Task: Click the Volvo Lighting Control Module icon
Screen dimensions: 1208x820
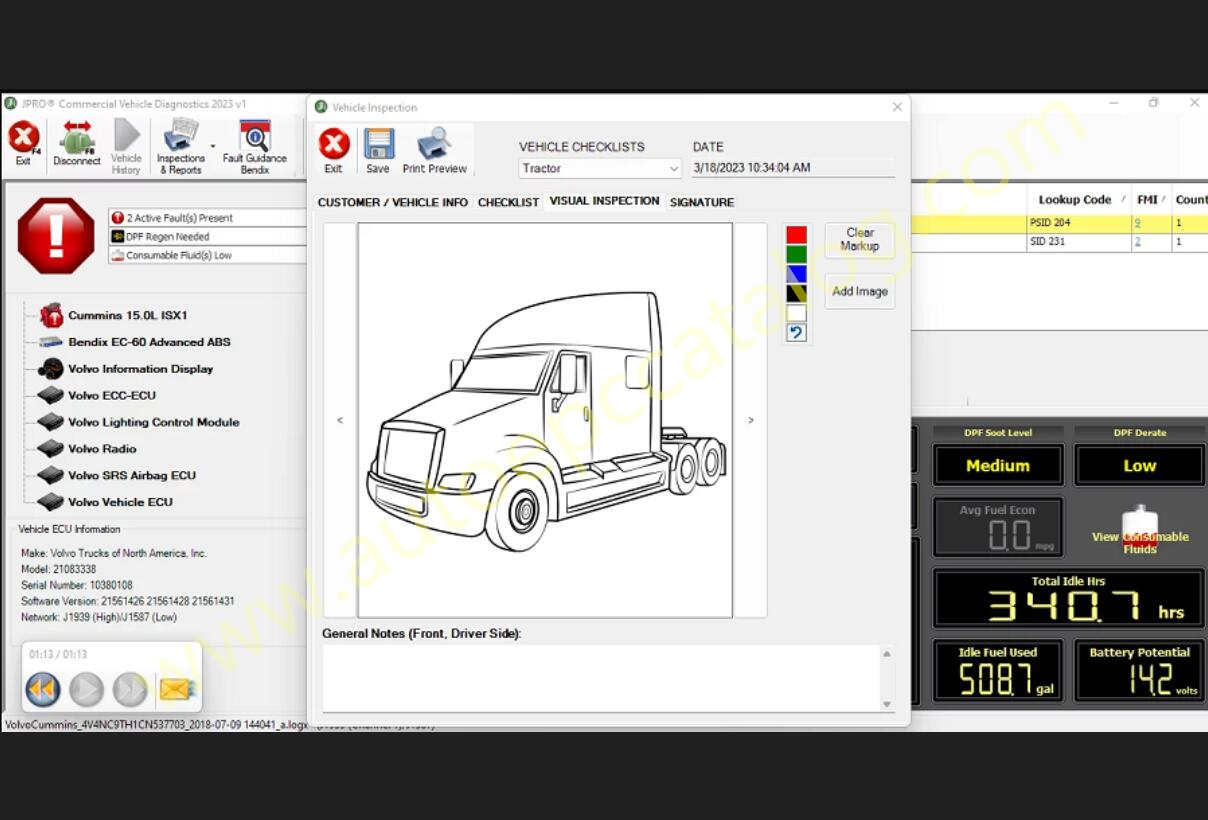Action: pos(51,422)
